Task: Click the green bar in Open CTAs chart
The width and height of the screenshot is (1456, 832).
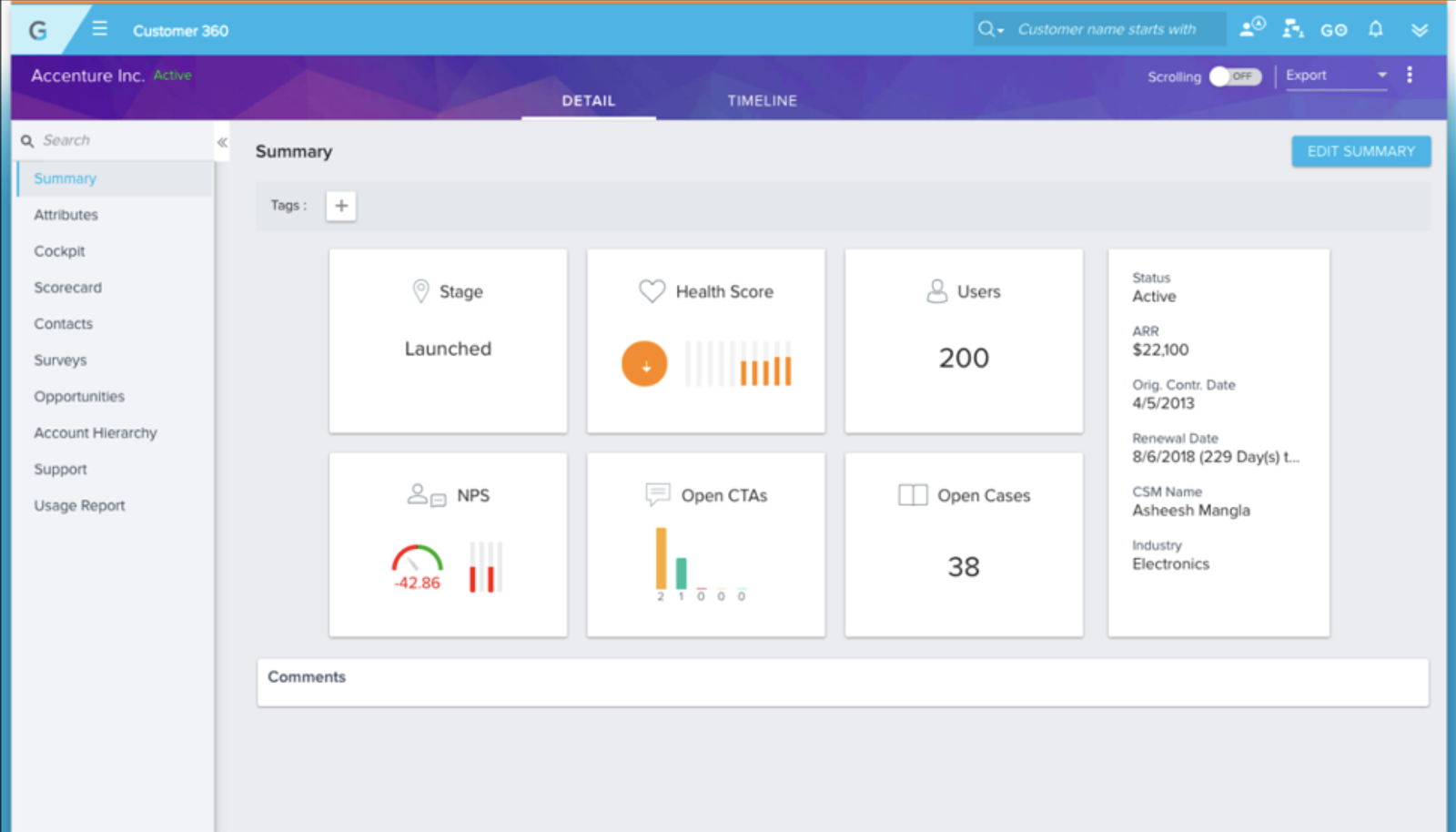Action: pos(682,573)
